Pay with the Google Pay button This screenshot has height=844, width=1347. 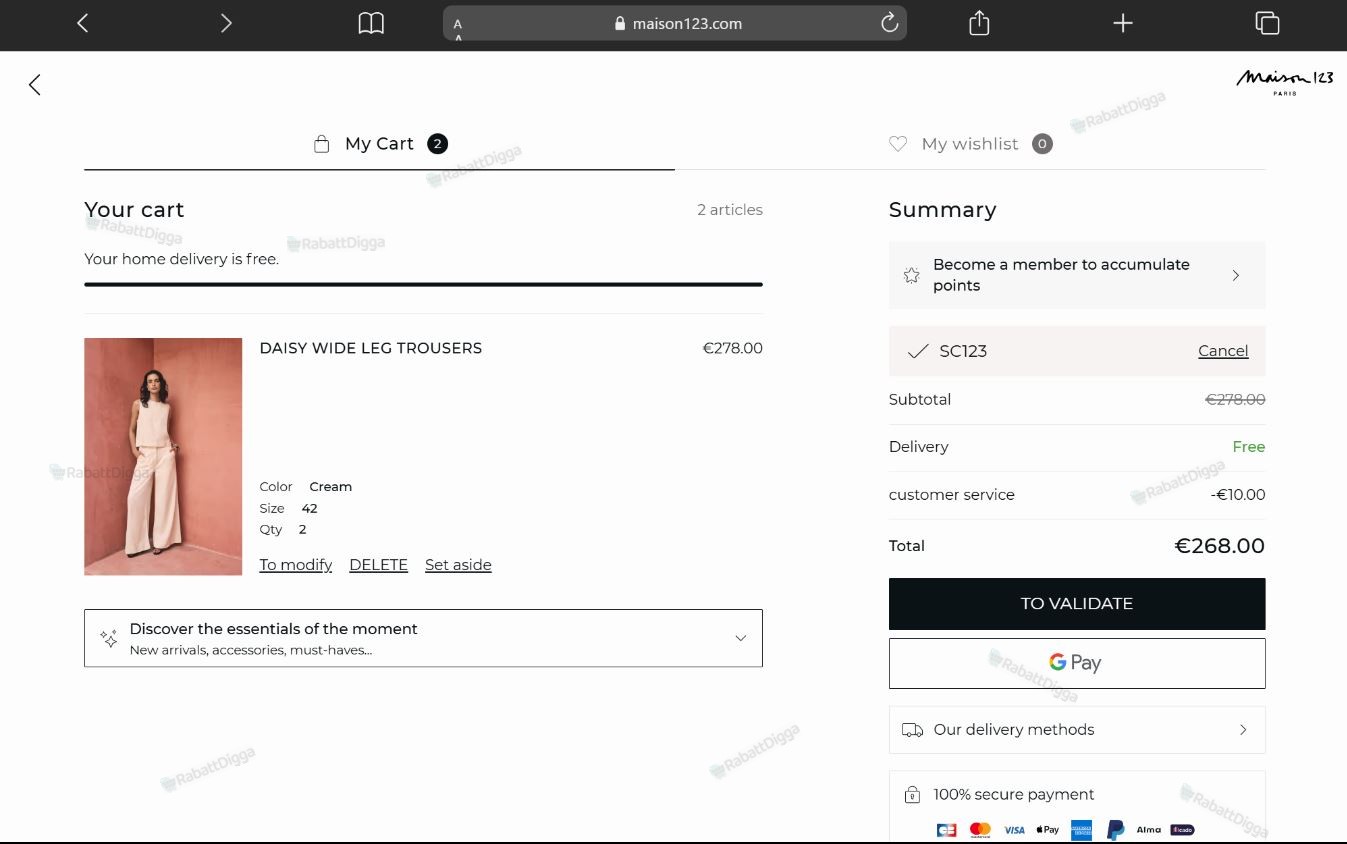click(1077, 663)
